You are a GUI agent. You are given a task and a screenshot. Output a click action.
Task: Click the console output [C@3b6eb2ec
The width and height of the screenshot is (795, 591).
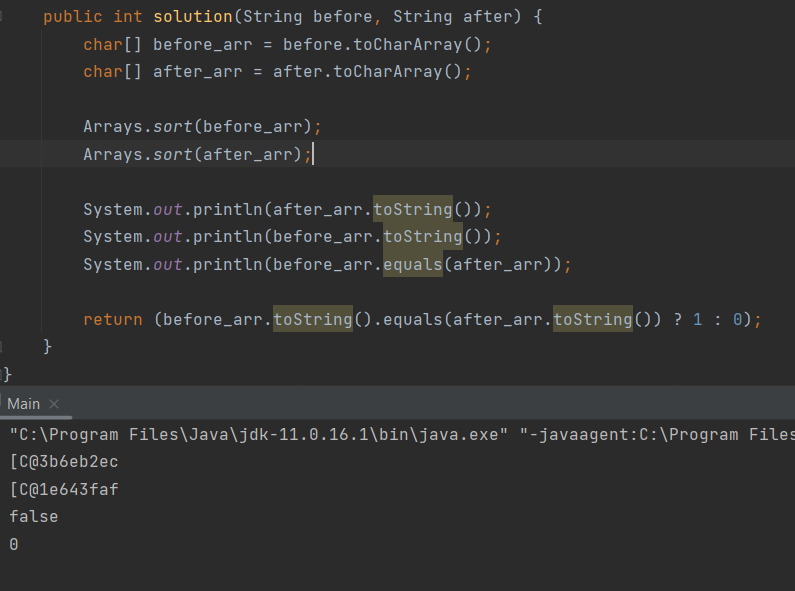[x=64, y=462]
